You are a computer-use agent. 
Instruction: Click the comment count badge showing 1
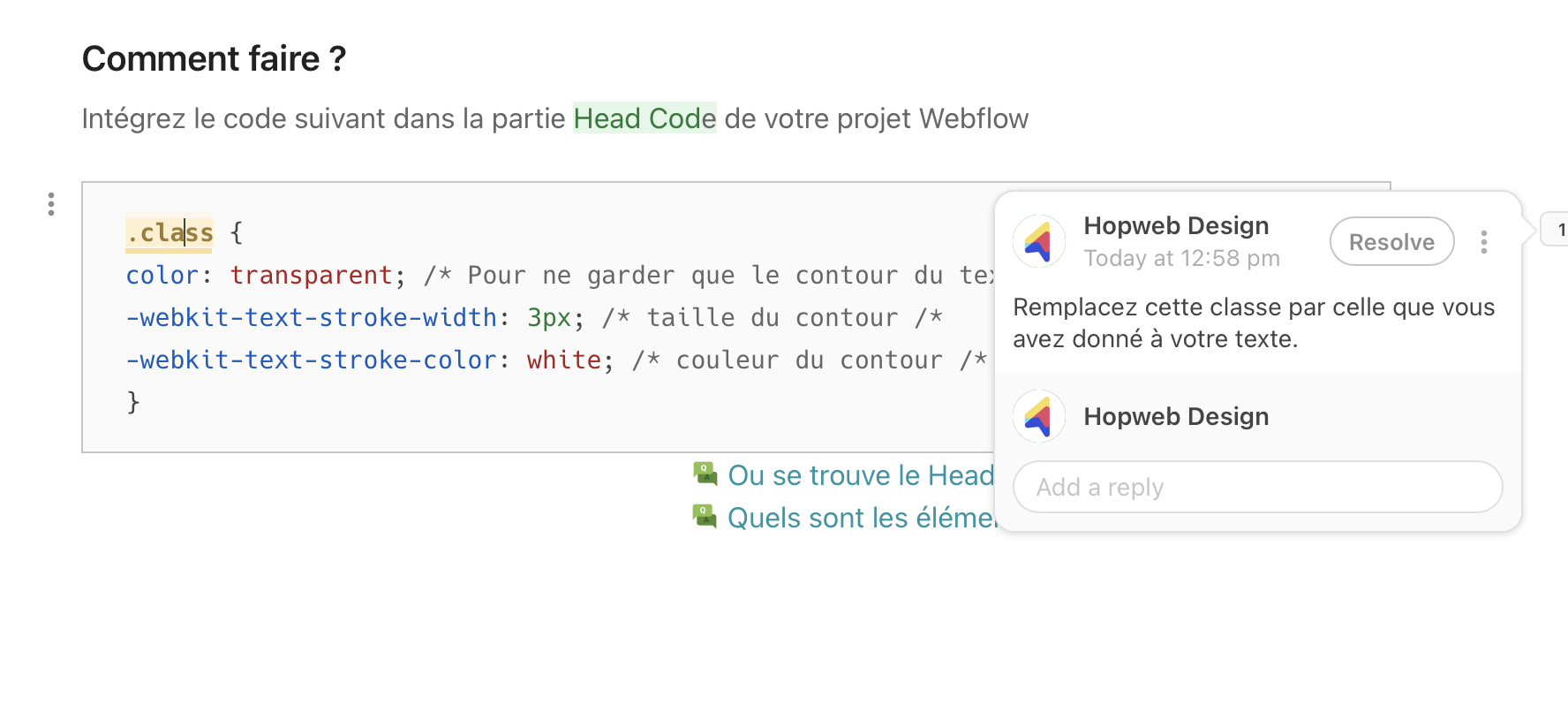[1557, 230]
